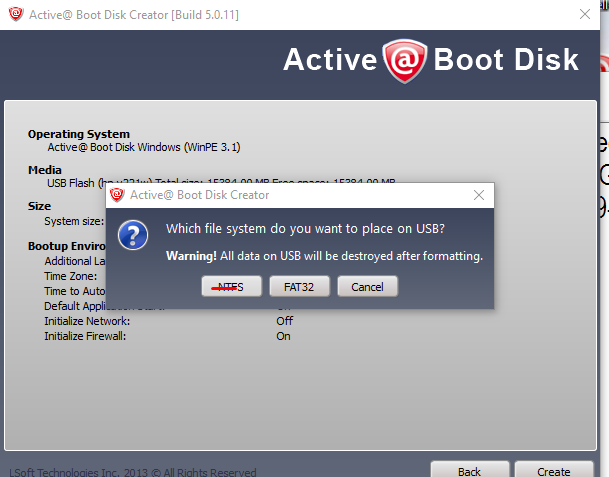
Task: Click the Active@ shield icon in dialog title
Action: pyautogui.click(x=117, y=195)
